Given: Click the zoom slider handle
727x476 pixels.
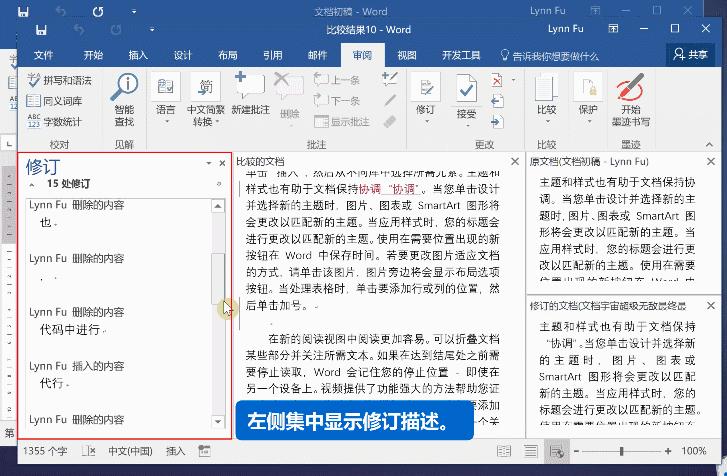Looking at the screenshot, I should click(x=621, y=451).
